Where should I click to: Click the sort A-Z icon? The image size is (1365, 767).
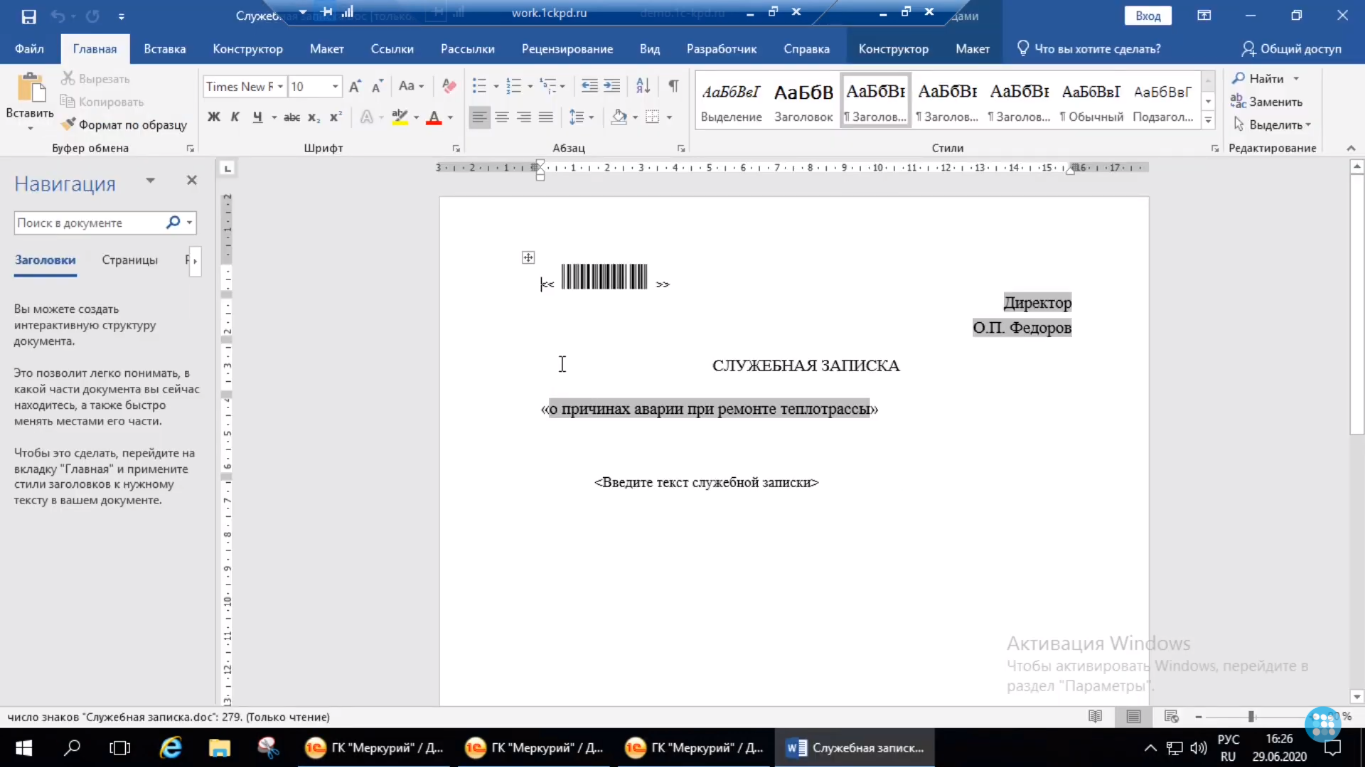pyautogui.click(x=643, y=87)
